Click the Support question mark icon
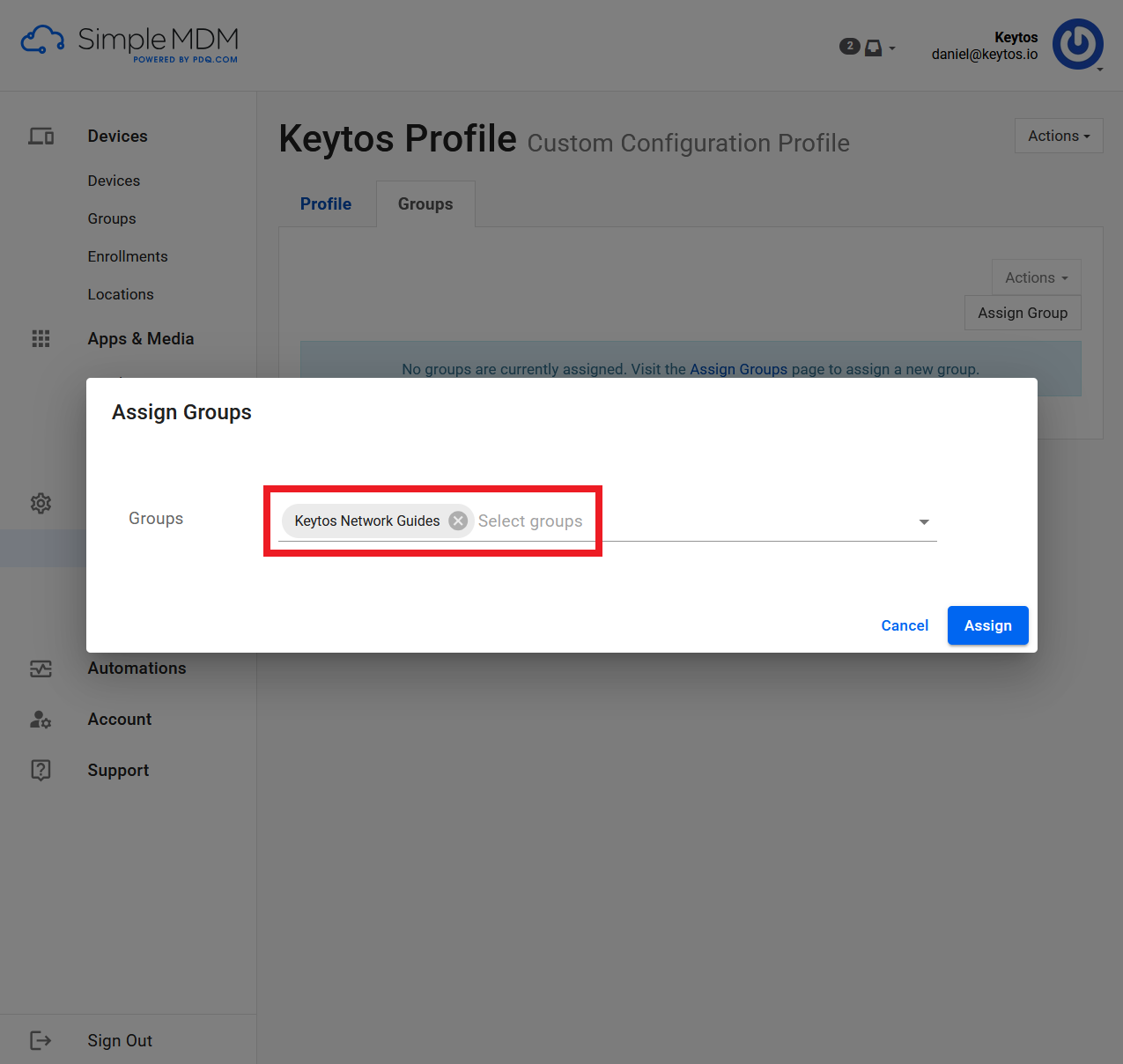The height and width of the screenshot is (1064, 1123). [41, 771]
